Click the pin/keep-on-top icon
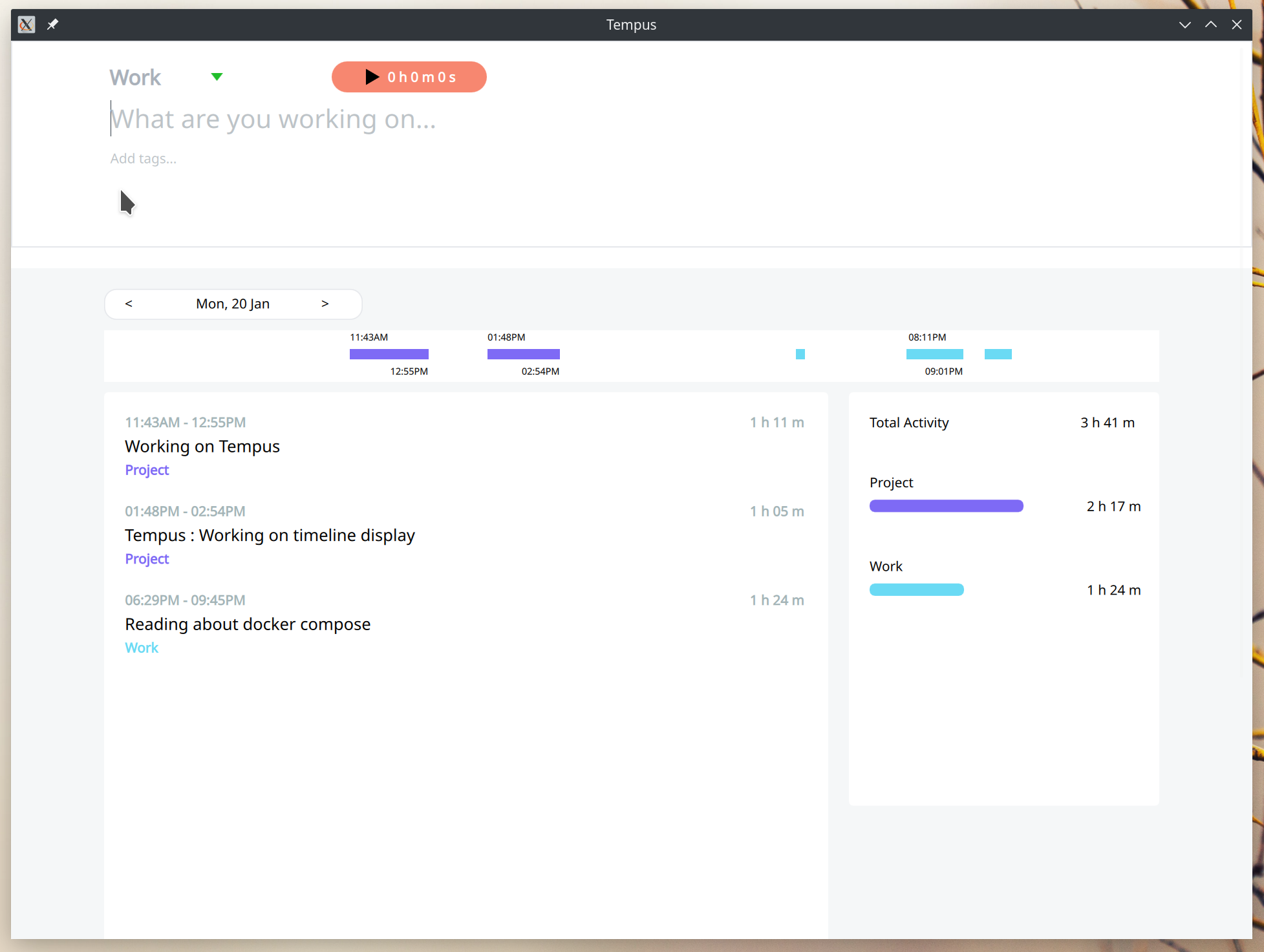The height and width of the screenshot is (952, 1264). point(54,25)
